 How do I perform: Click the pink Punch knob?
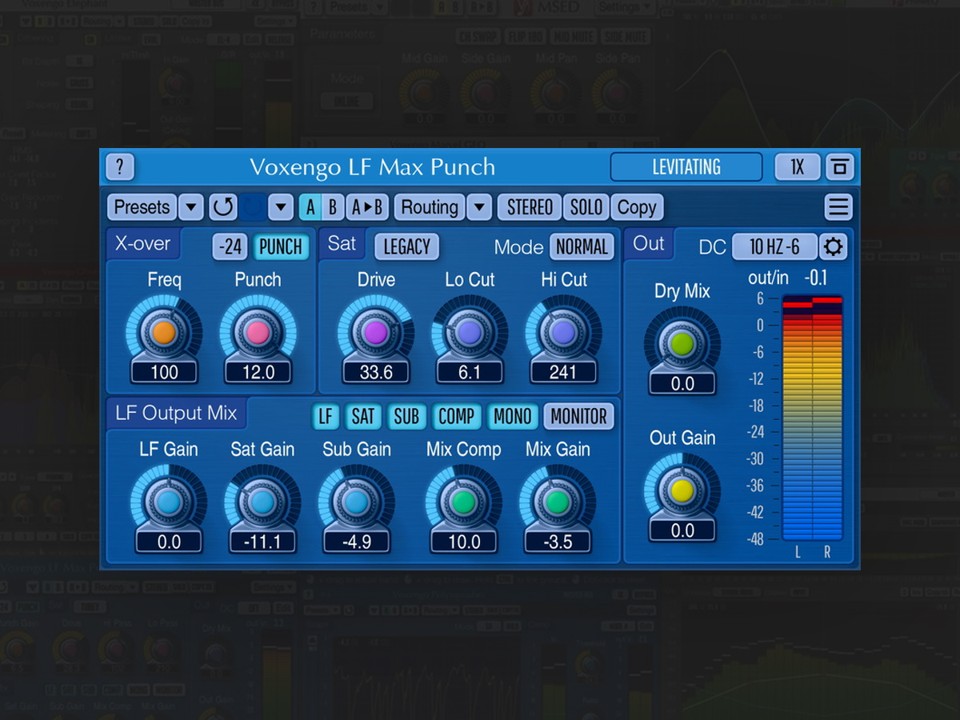[x=258, y=332]
